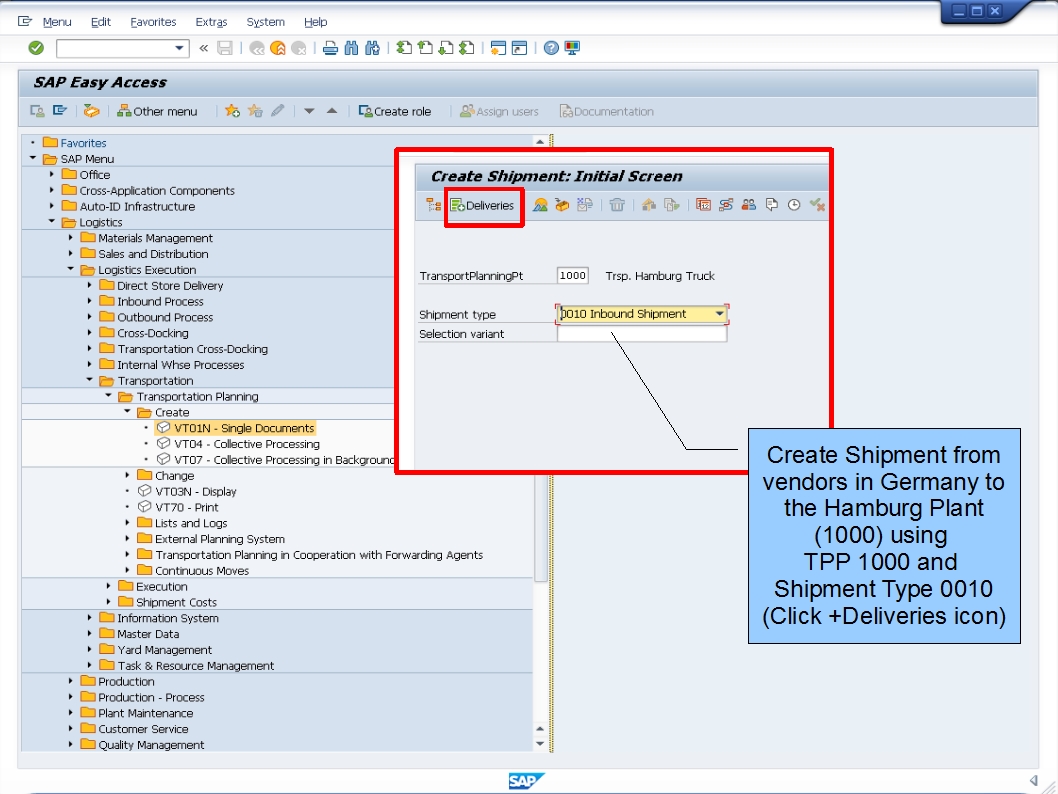Image resolution: width=1058 pixels, height=794 pixels.
Task: Select the partners icon in the shipment toolbar
Action: 748,204
